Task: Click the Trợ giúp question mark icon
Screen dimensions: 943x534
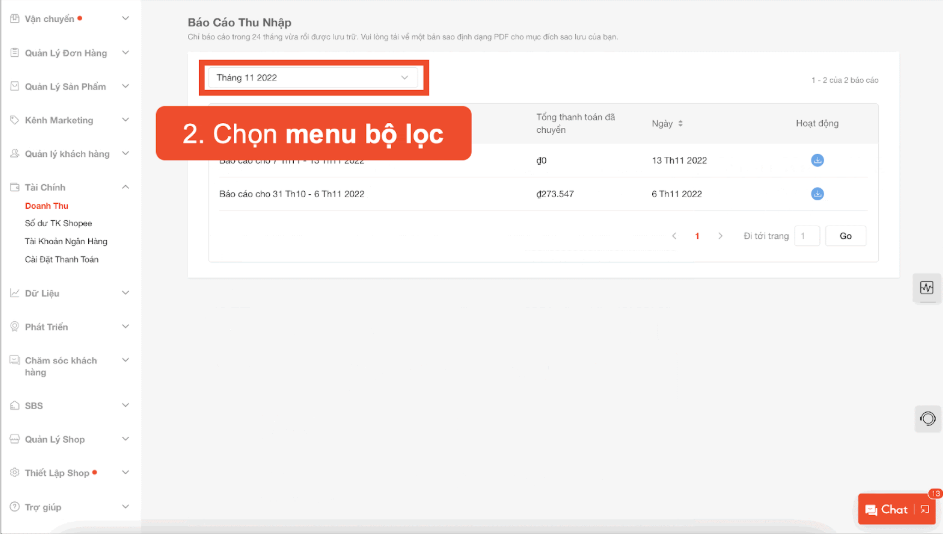Action: click(14, 507)
